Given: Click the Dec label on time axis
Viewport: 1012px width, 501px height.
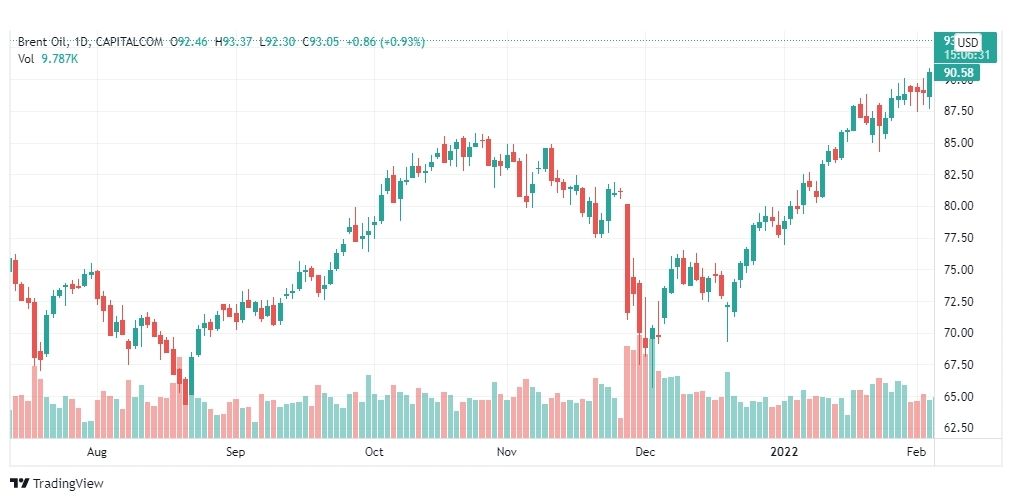Looking at the screenshot, I should click(645, 452).
